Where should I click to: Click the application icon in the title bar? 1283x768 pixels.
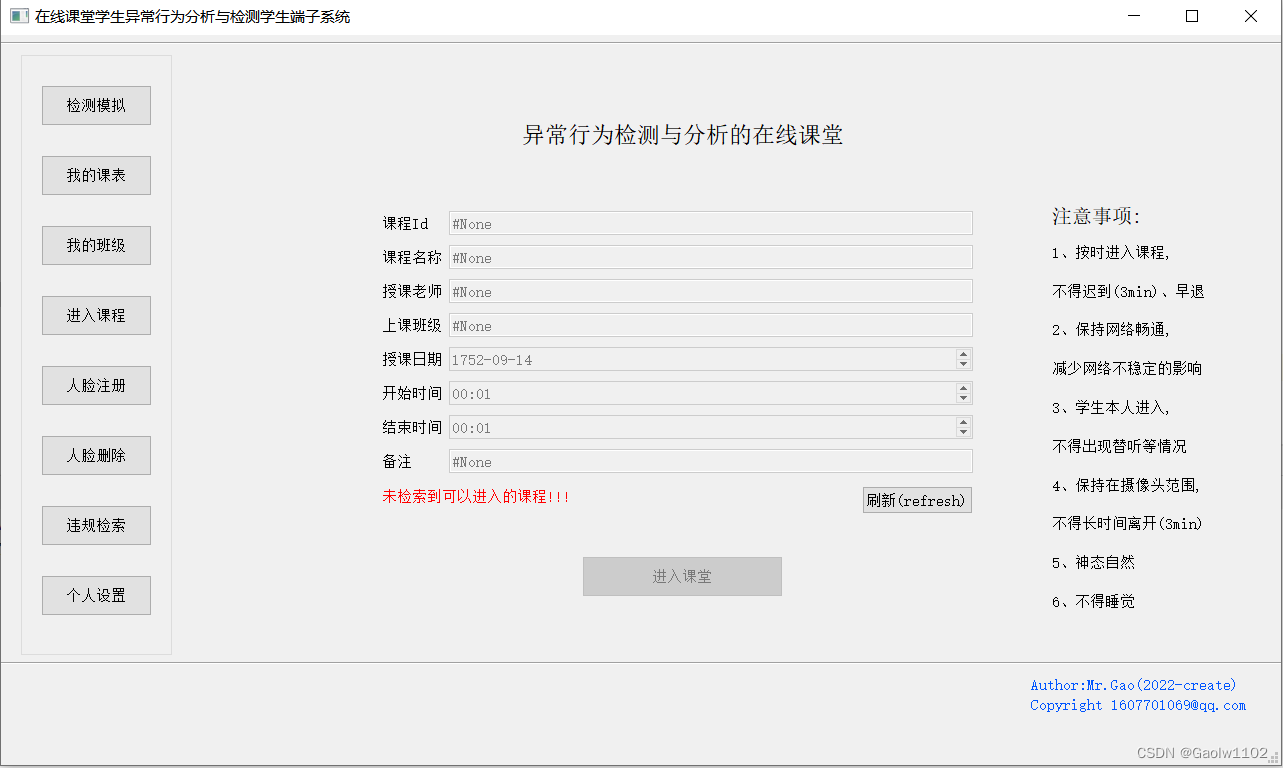click(19, 16)
